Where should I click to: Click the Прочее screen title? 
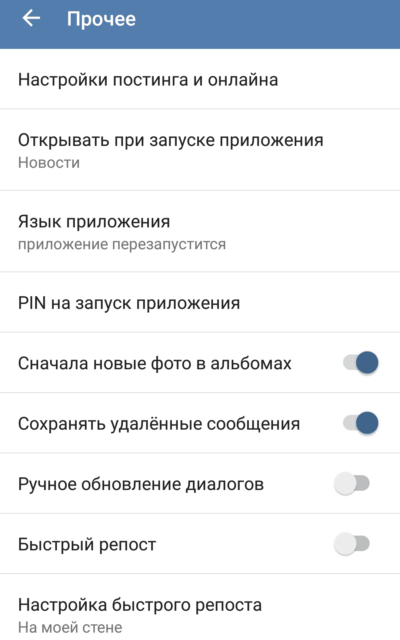pyautogui.click(x=101, y=19)
